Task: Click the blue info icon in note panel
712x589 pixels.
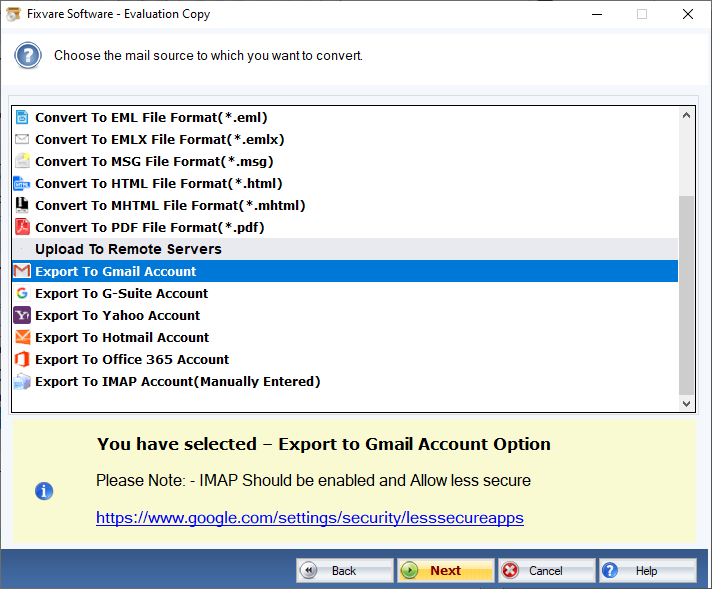Action: pyautogui.click(x=44, y=491)
